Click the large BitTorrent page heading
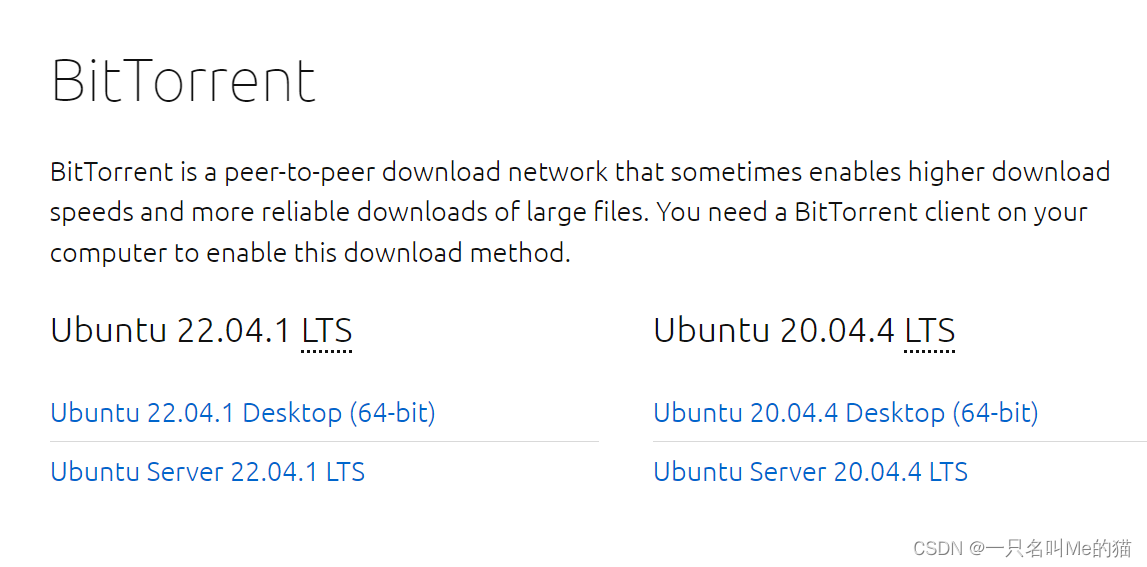The image size is (1147, 567). (184, 81)
